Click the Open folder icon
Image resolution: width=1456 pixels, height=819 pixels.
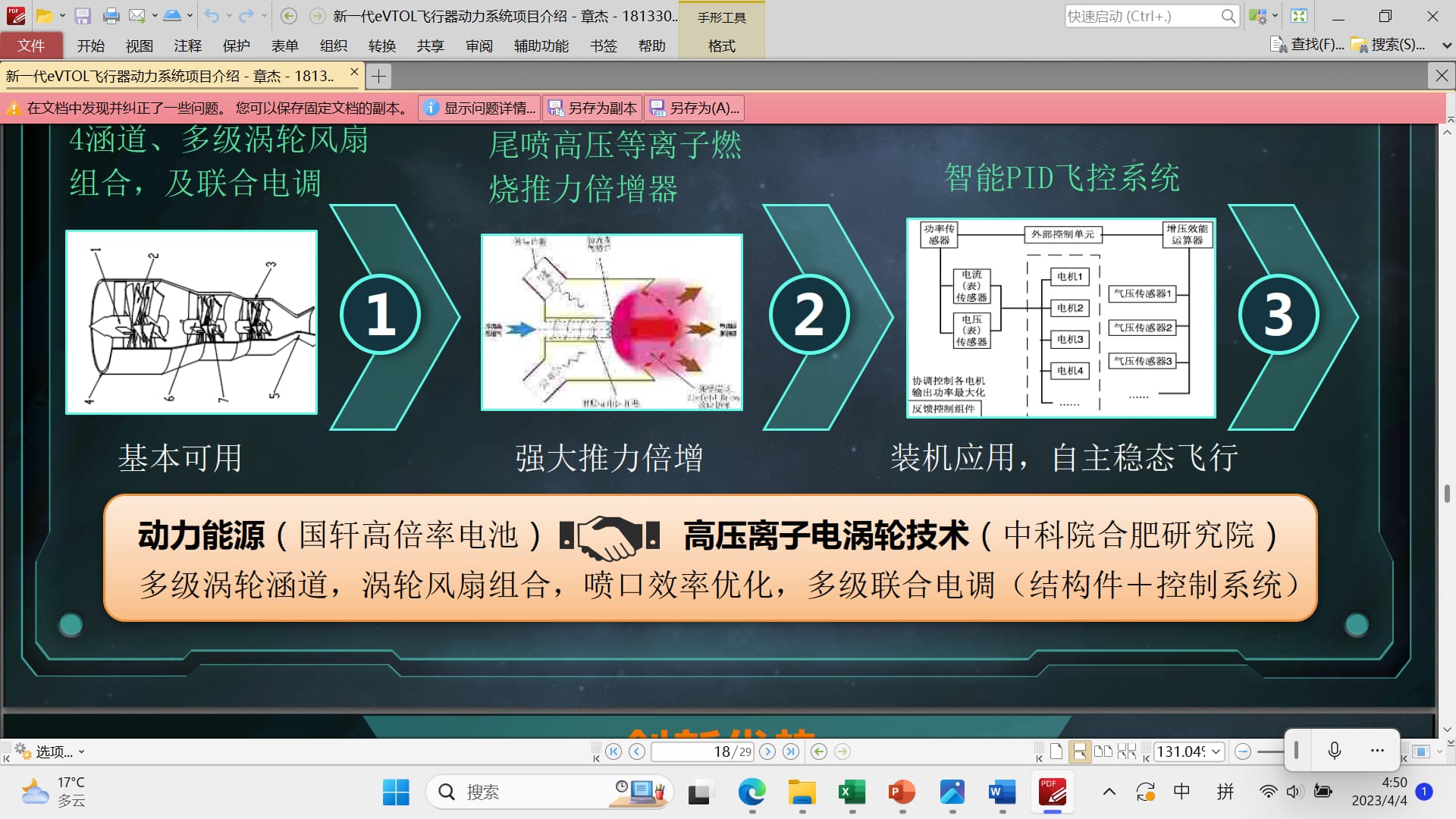click(45, 16)
